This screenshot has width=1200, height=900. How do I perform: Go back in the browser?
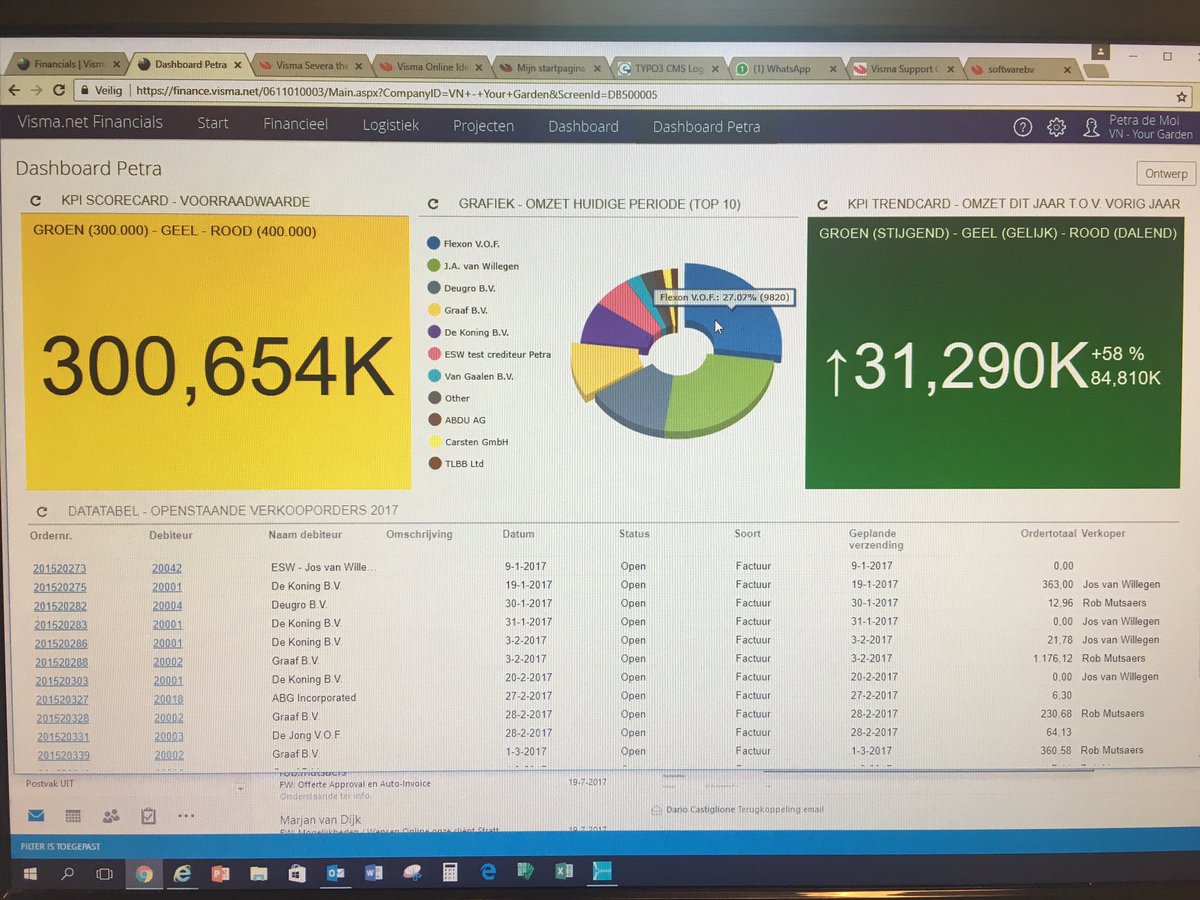[x=14, y=91]
